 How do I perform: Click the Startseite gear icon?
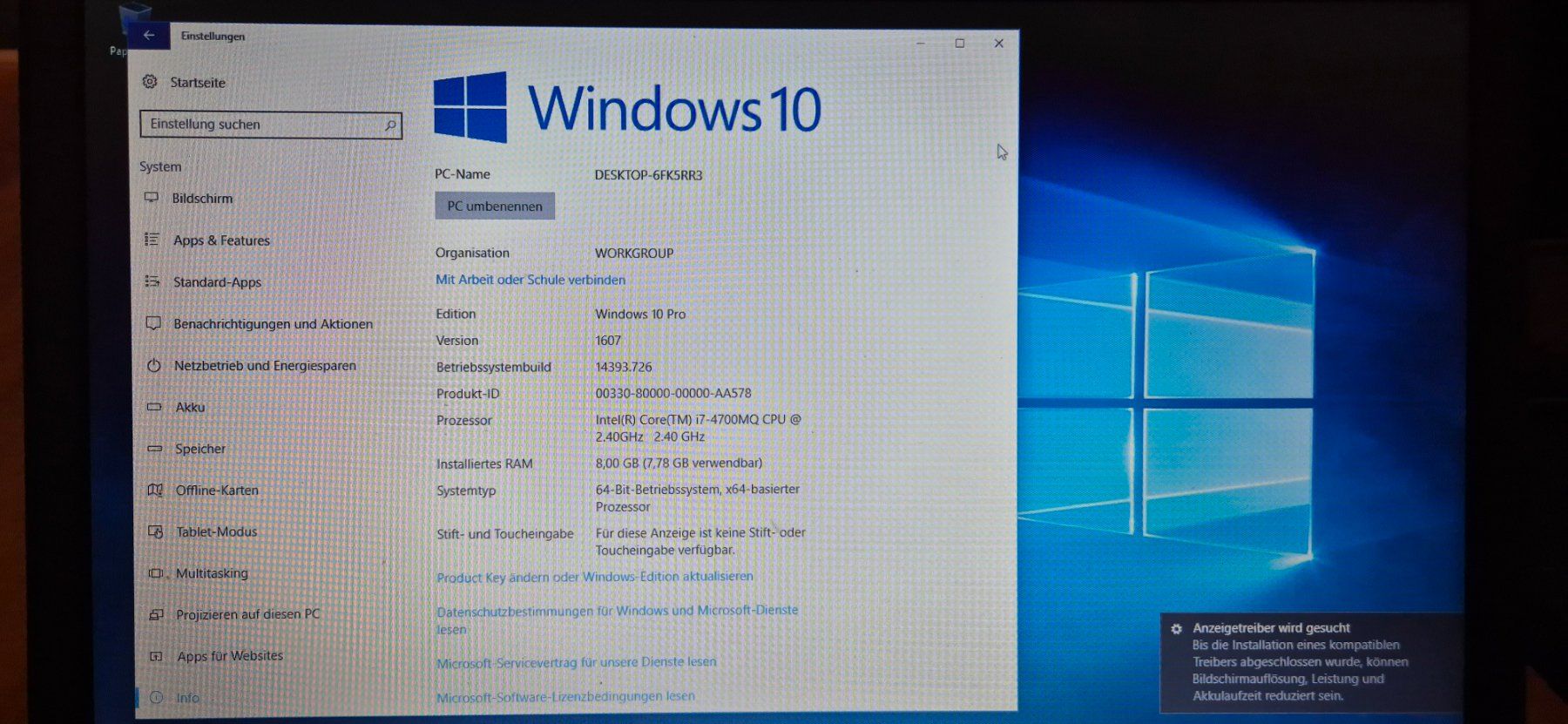click(150, 81)
